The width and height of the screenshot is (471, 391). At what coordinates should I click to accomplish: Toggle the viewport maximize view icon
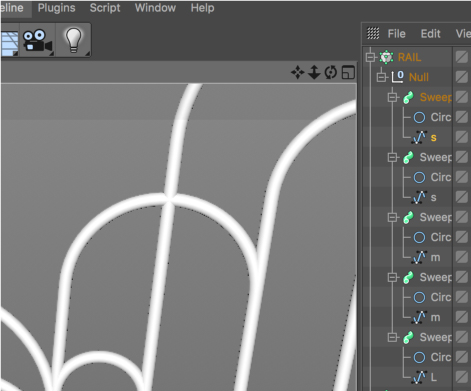click(x=348, y=72)
